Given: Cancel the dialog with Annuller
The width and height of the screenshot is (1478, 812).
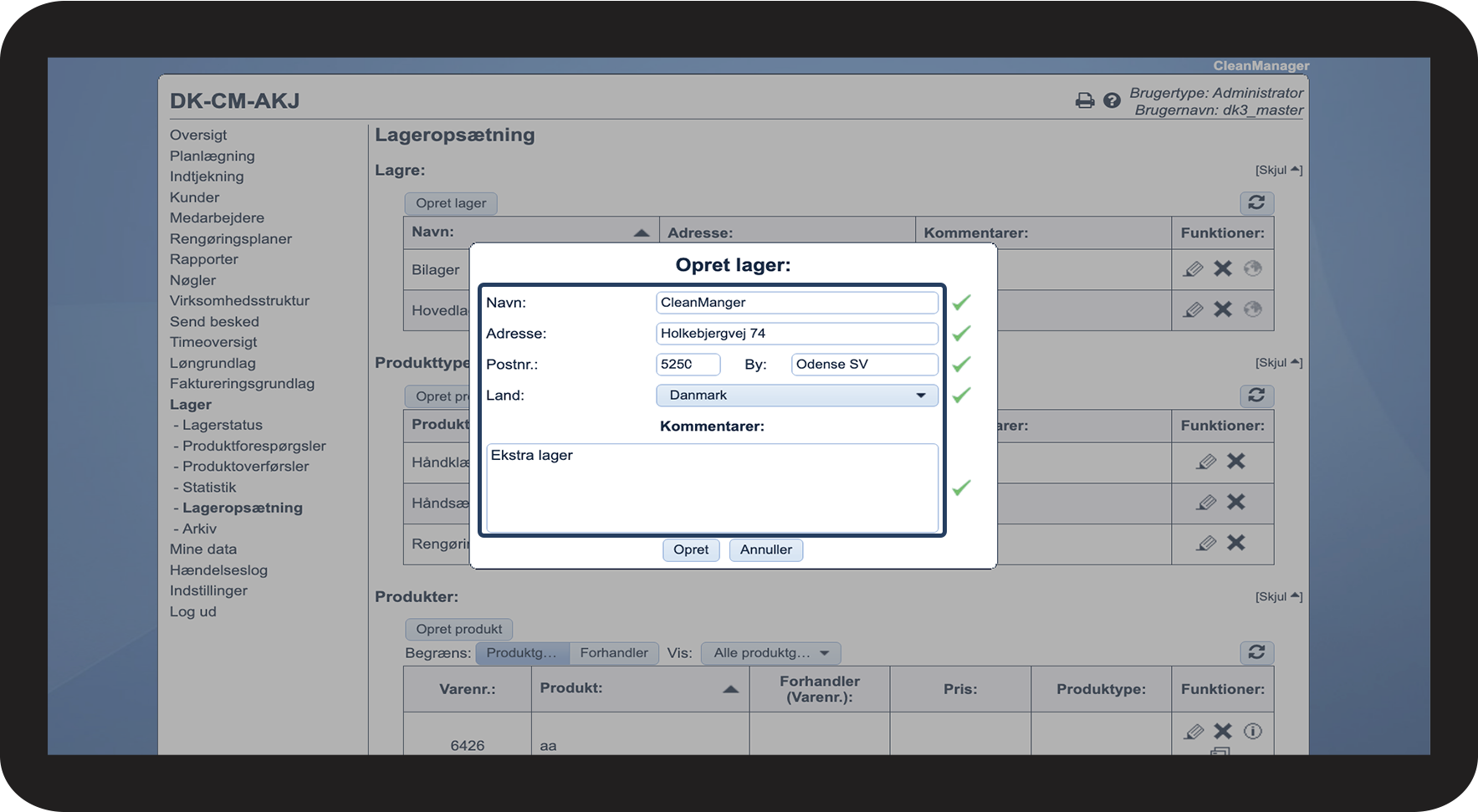Looking at the screenshot, I should tap(765, 549).
